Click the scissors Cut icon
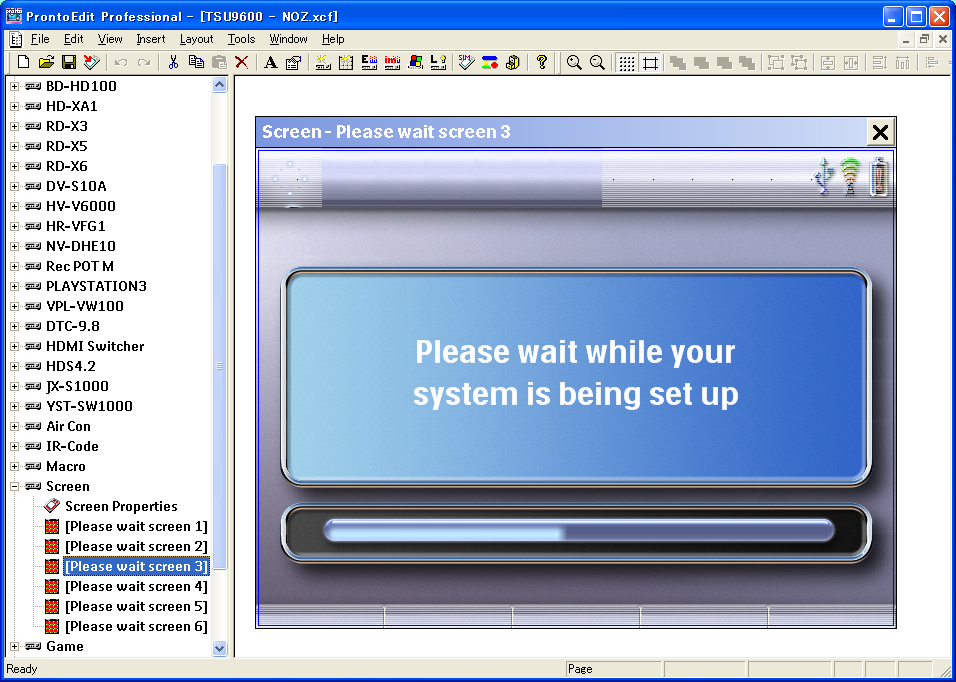The image size is (956, 682). 173,62
